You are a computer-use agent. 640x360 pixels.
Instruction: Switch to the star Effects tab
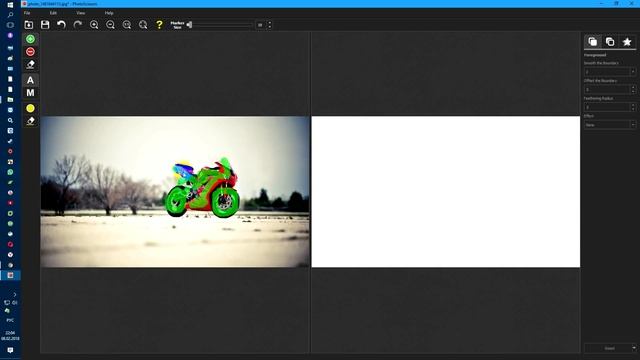(627, 41)
